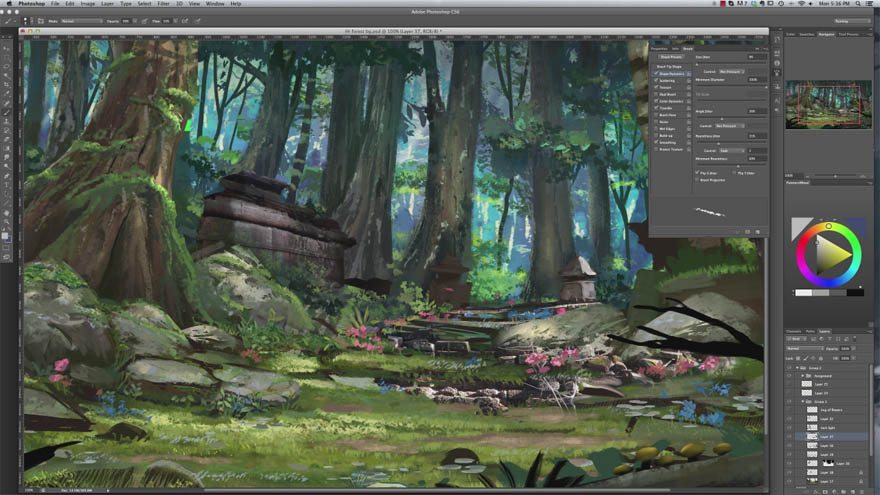Switch to the Properties tab
880x495 pixels.
(x=659, y=49)
